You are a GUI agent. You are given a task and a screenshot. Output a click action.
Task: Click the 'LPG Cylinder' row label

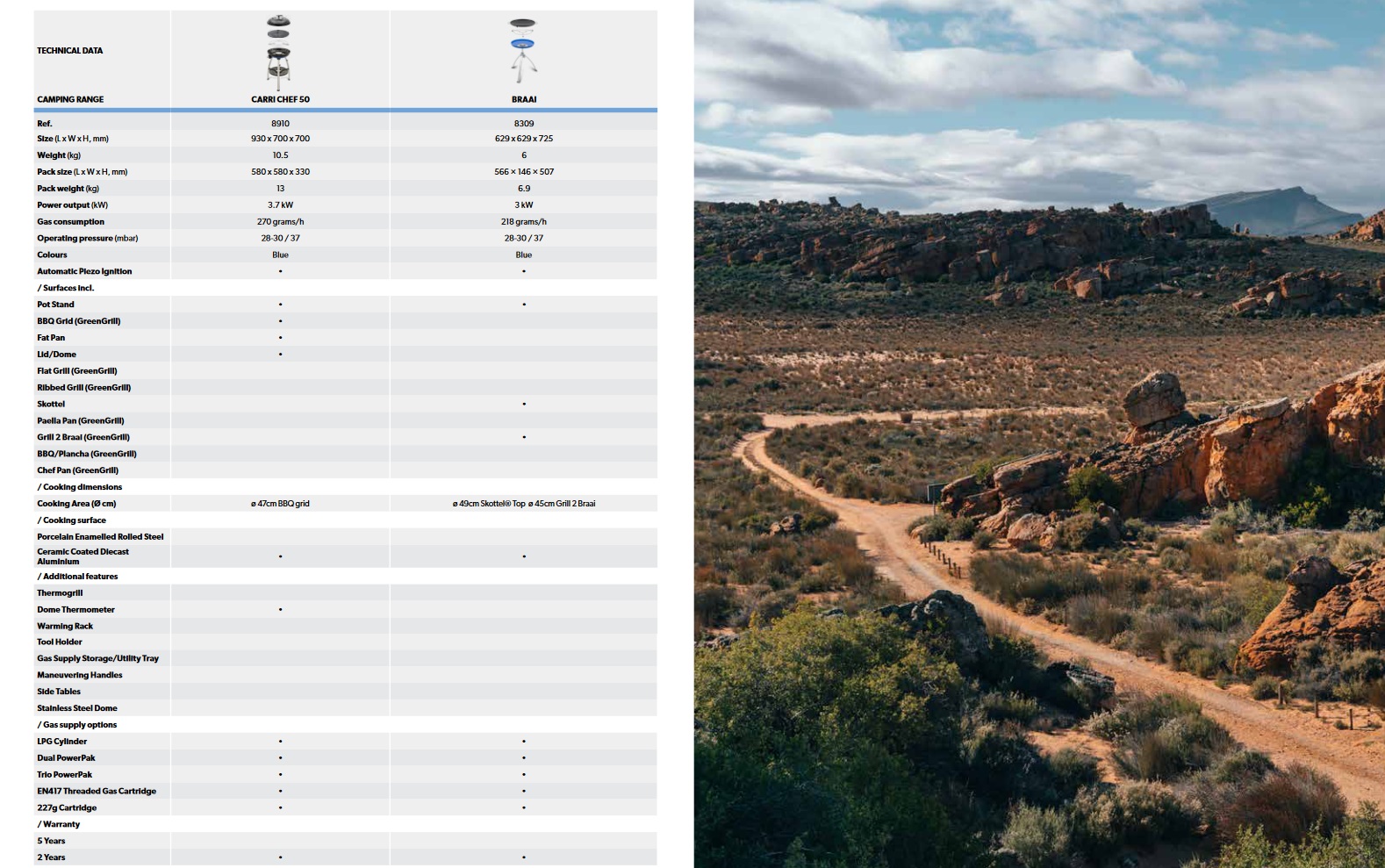pyautogui.click(x=62, y=742)
